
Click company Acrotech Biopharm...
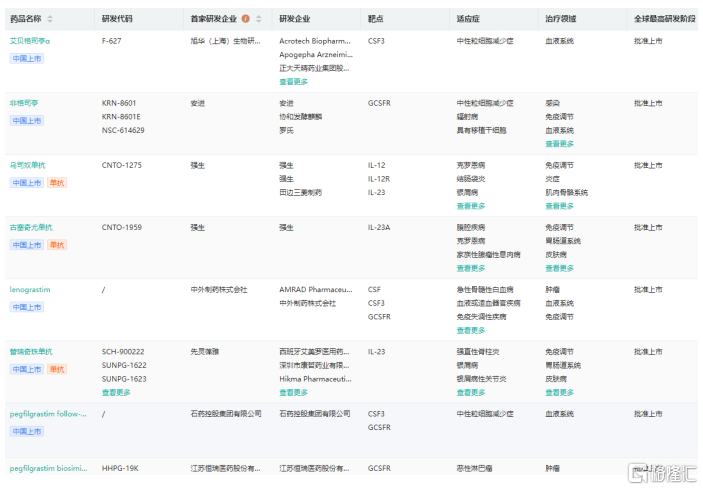tap(315, 41)
